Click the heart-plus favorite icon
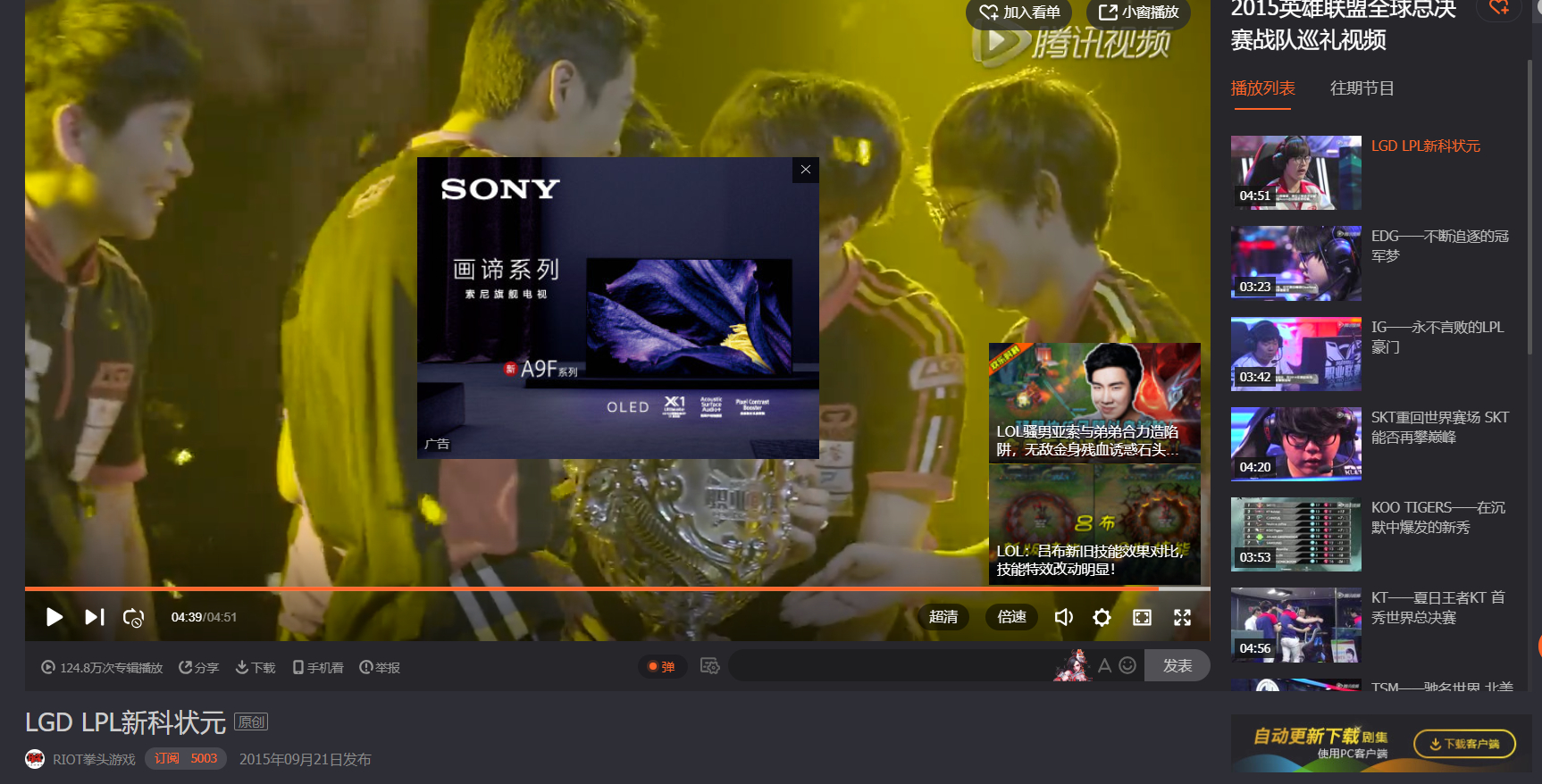This screenshot has height=784, width=1542. coord(1499,8)
